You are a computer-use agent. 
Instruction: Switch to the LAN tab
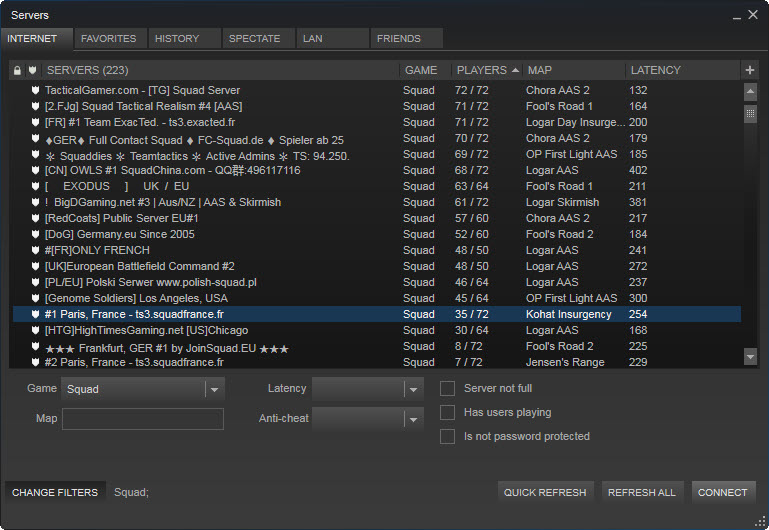(333, 38)
